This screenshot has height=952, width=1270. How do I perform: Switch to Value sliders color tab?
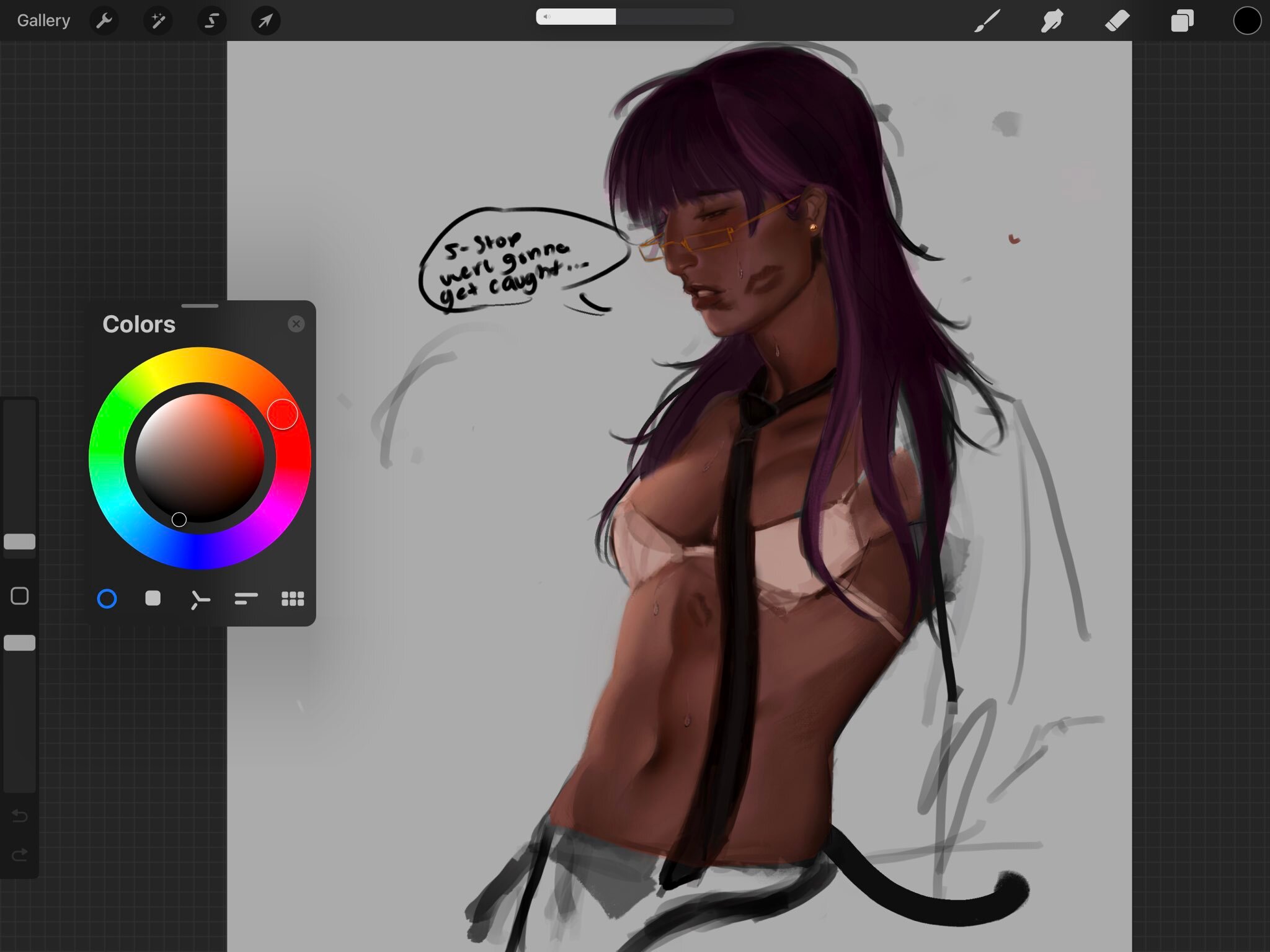coord(246,598)
